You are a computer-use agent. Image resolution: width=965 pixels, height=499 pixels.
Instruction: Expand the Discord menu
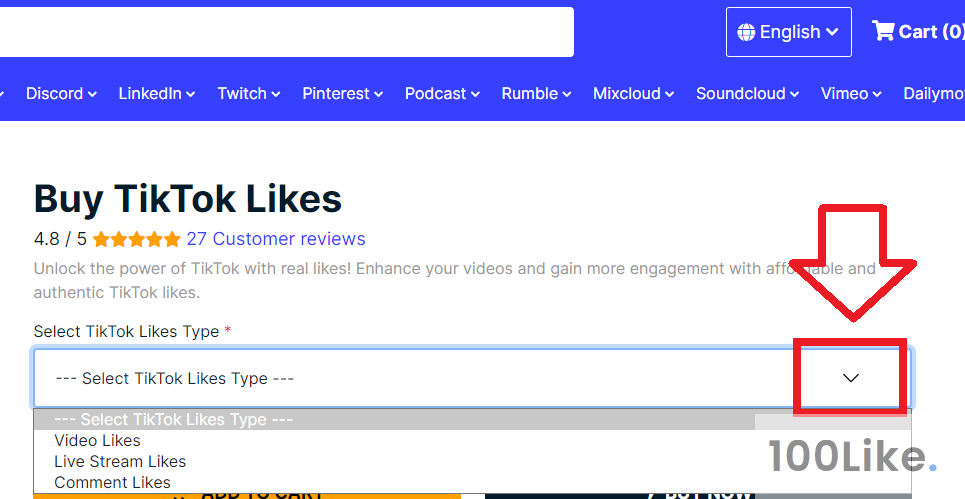[61, 94]
